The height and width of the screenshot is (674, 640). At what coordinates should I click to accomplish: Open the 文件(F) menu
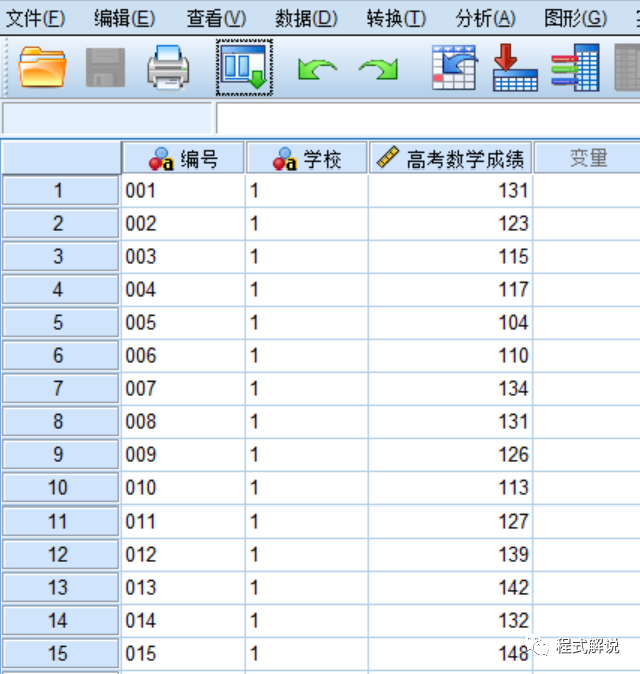36,18
